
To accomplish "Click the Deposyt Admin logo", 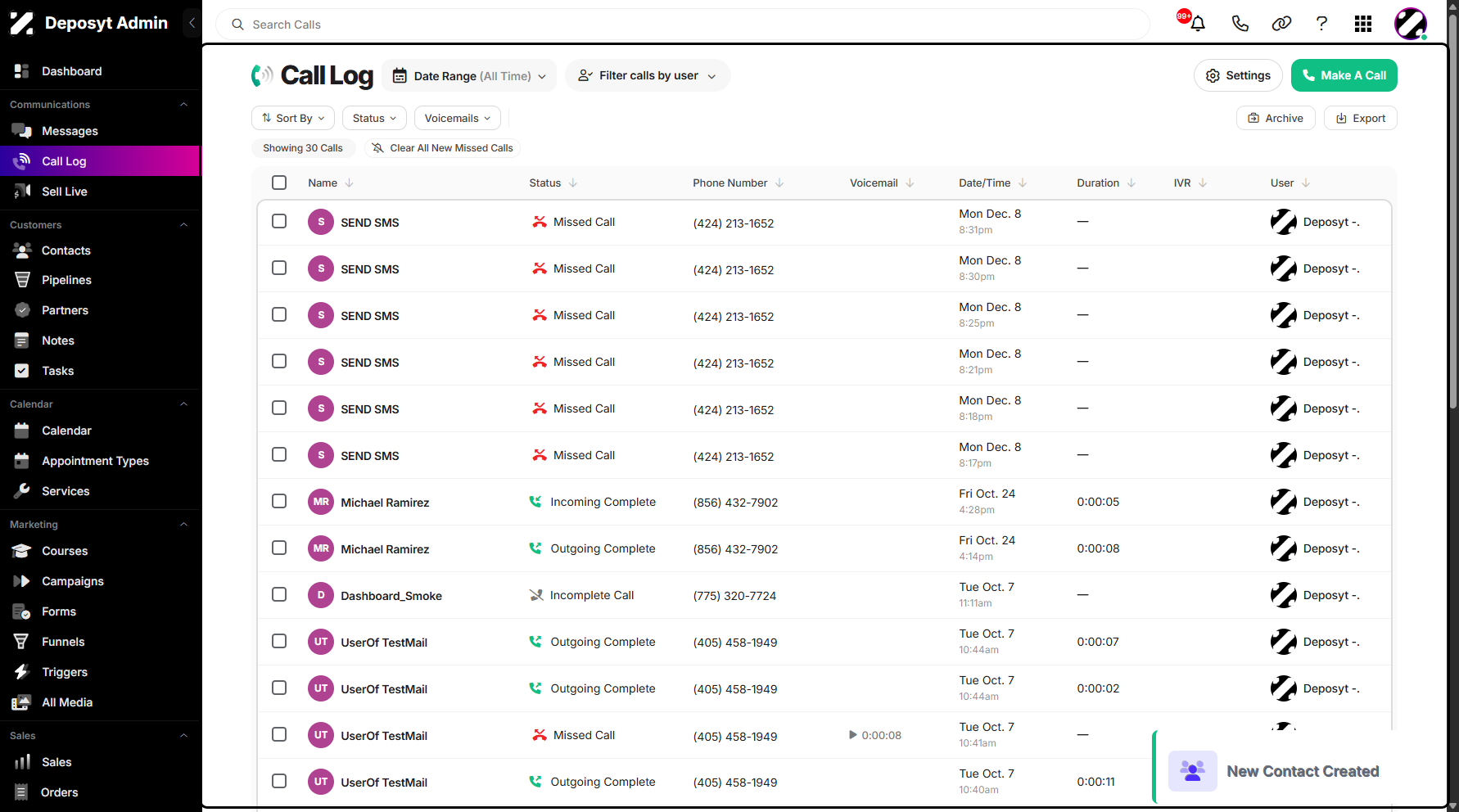I will (22, 23).
